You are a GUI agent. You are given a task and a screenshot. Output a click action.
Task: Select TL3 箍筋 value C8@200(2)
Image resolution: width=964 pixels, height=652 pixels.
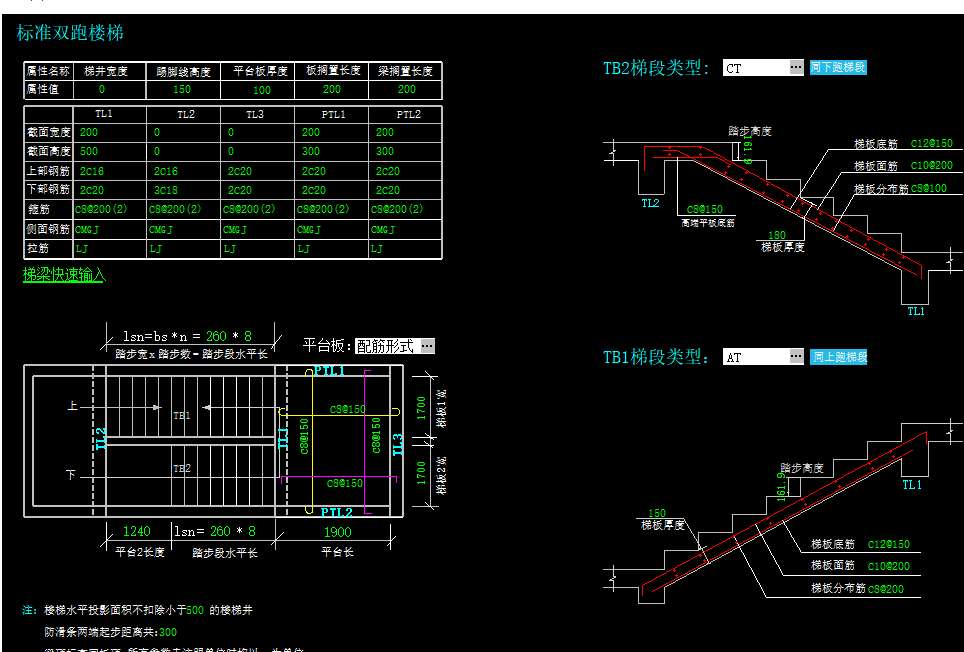[249, 209]
